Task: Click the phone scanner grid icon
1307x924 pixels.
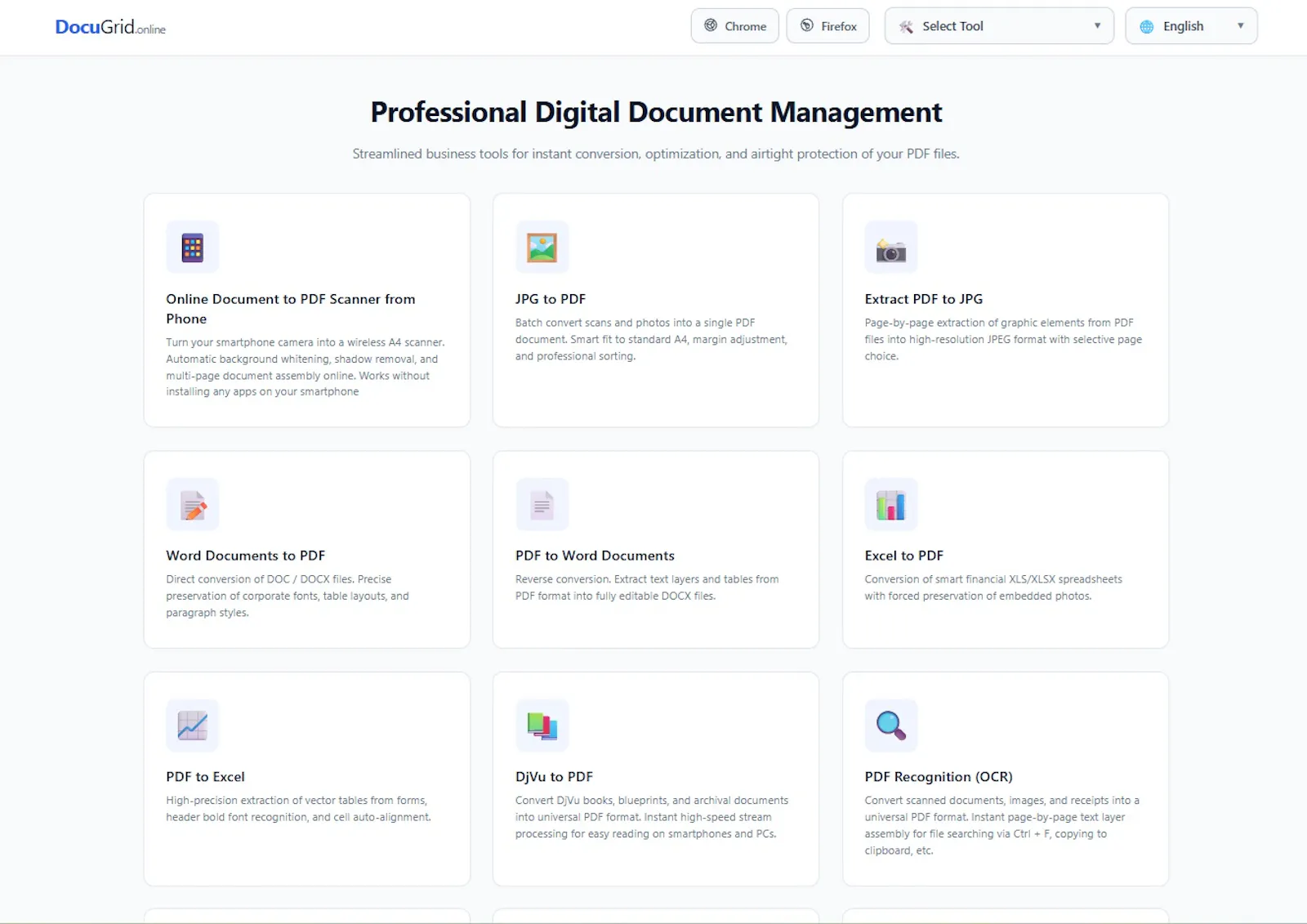Action: click(x=193, y=247)
